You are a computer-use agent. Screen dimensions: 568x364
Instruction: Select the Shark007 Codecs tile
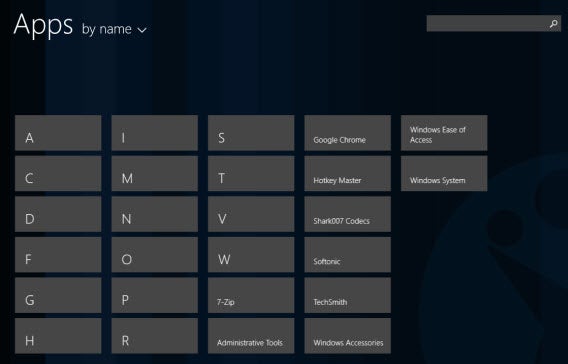[x=348, y=214]
